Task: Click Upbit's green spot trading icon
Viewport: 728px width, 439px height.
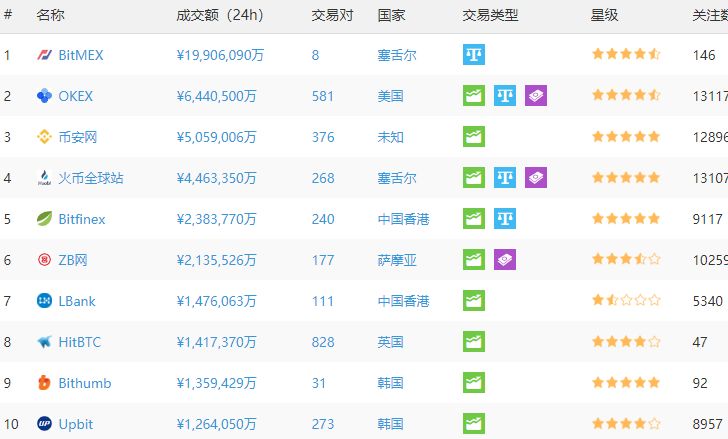Action: pos(474,423)
